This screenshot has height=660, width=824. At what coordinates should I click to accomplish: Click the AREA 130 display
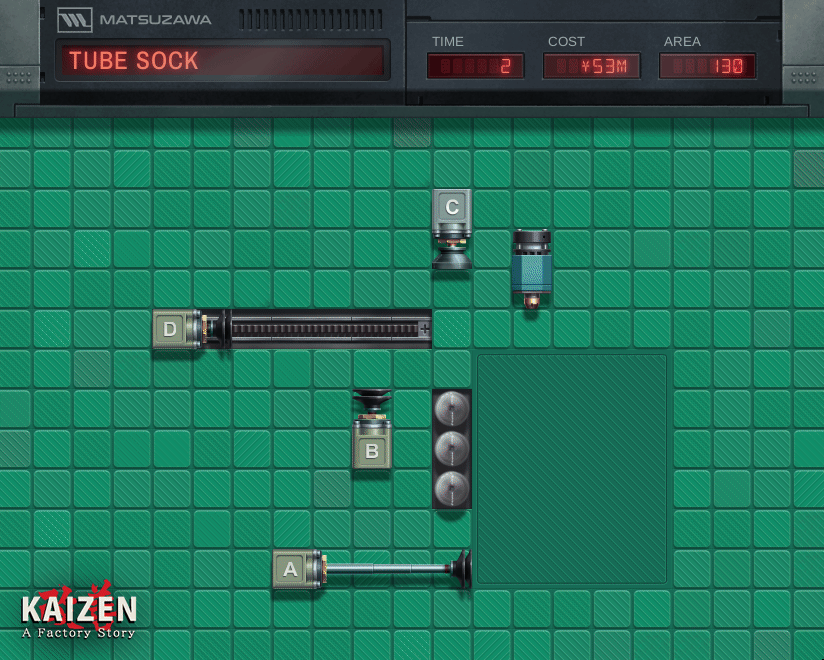tap(707, 66)
